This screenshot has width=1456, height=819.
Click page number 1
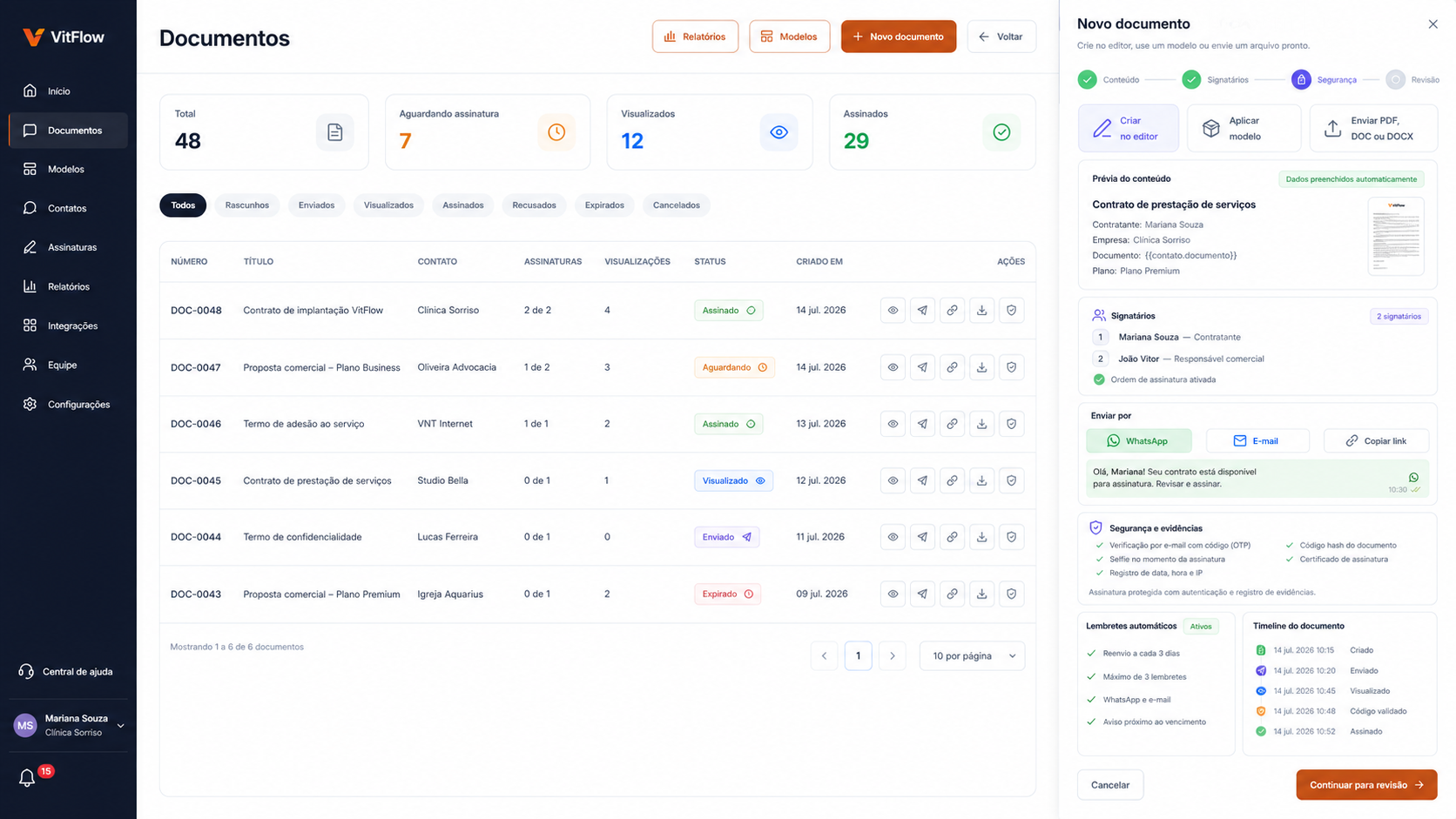click(858, 655)
